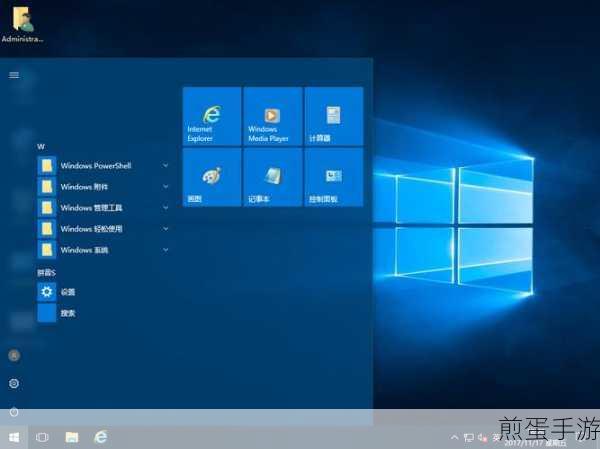The image size is (600, 449).
Task: Expand chevron beside Windows PowerShell
Action: click(165, 165)
